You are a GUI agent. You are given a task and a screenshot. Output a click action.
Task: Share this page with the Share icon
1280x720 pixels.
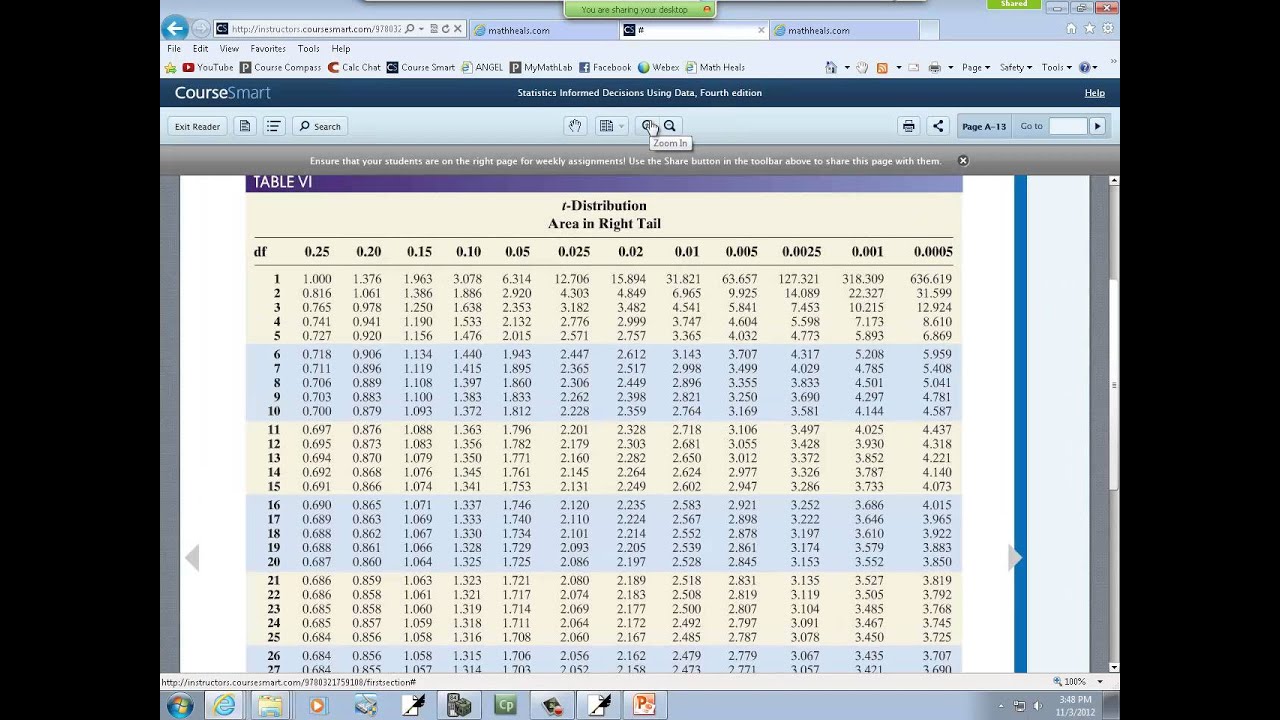[938, 126]
